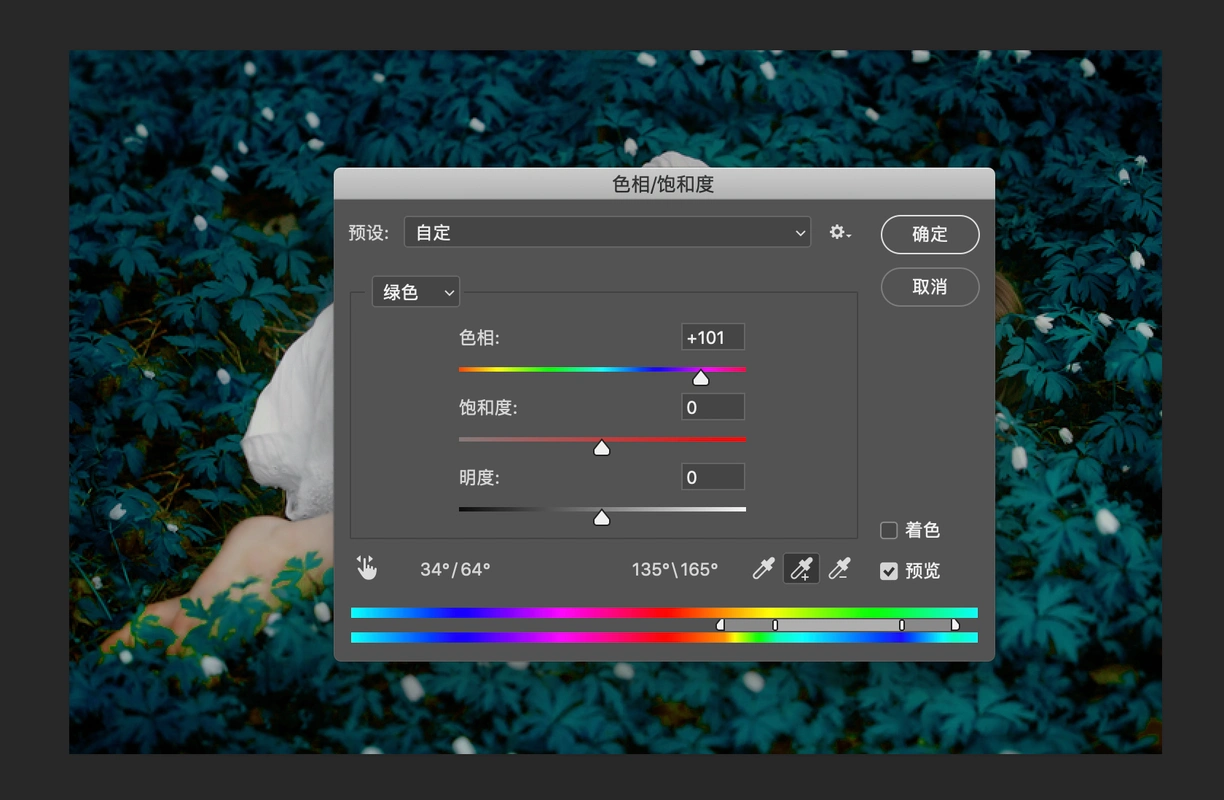Click a range marker on the color spectrum bar

775,623
